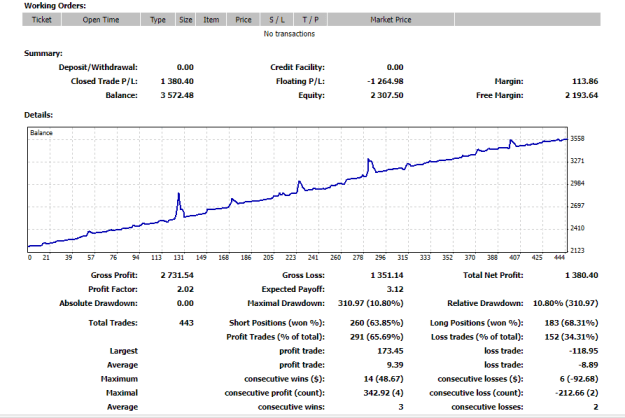
Task: Click the 444 trade-axis label
Action: tap(559, 258)
